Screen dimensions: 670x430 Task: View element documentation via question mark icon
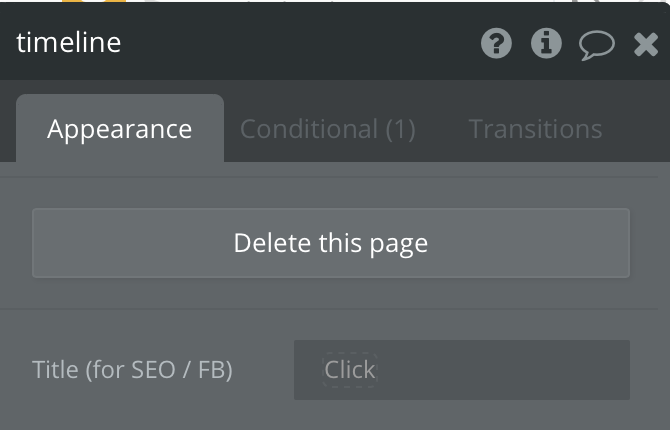(496, 44)
